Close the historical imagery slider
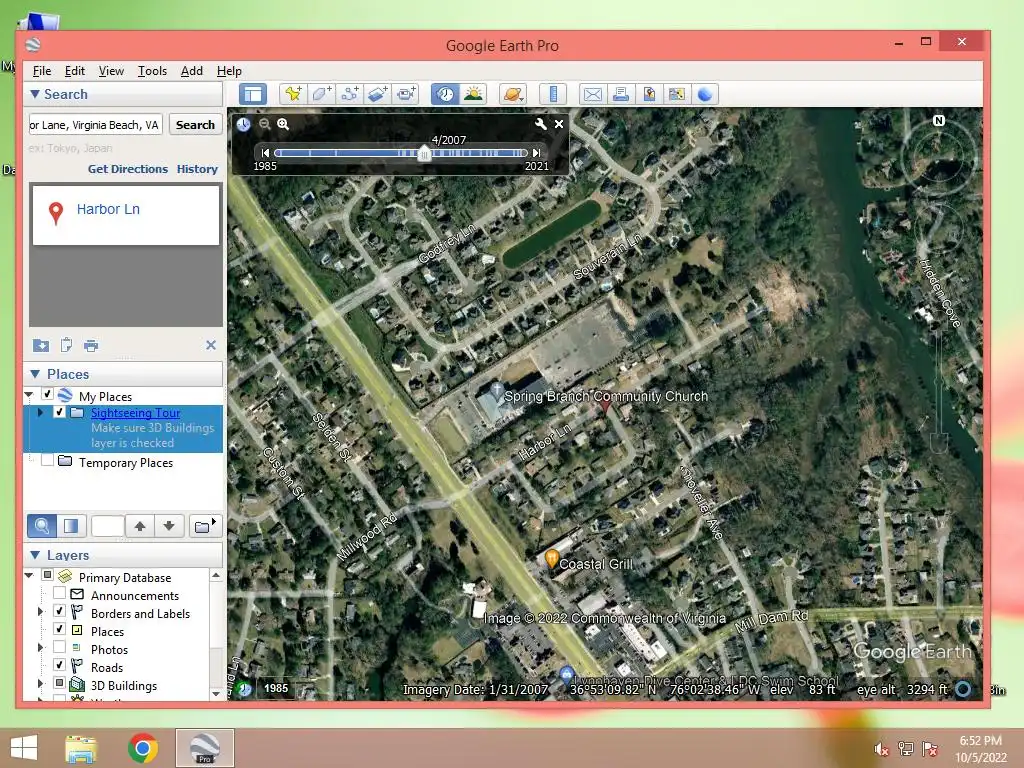 point(559,123)
